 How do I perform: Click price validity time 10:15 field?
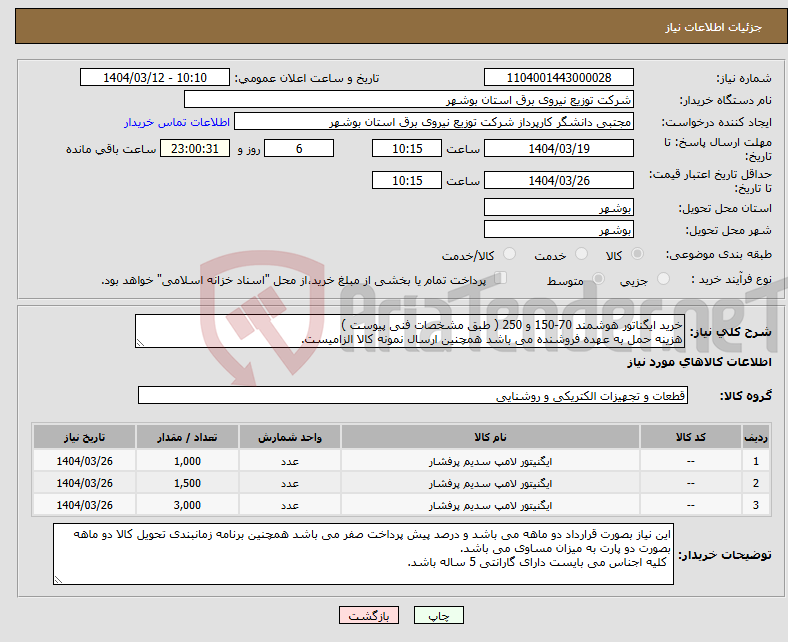[x=407, y=180]
